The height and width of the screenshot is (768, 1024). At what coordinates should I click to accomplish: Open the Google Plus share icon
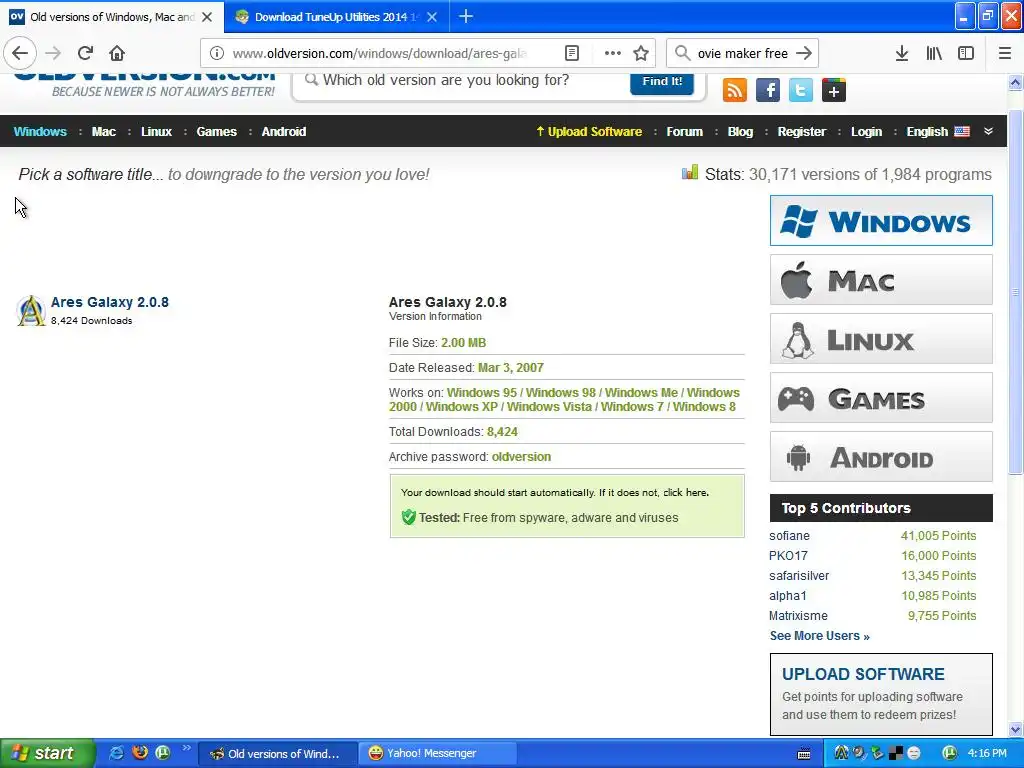[x=833, y=89]
